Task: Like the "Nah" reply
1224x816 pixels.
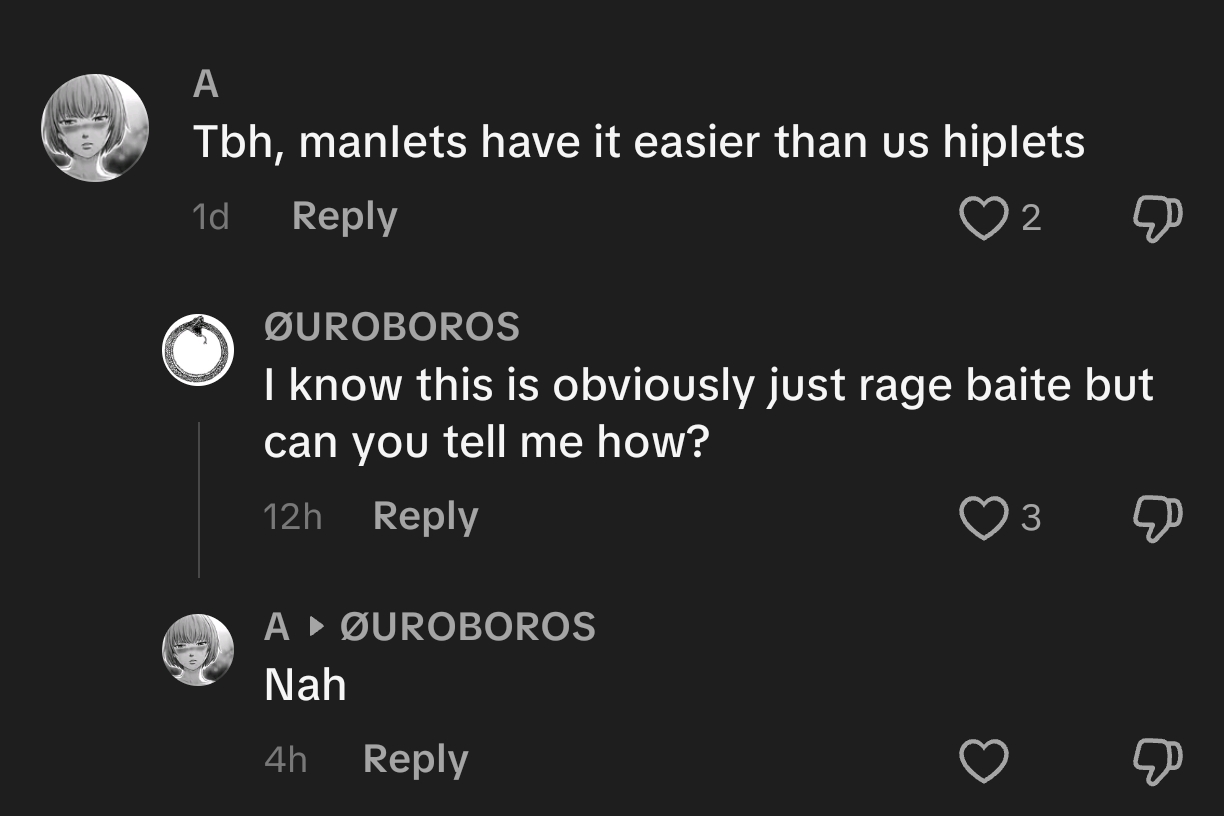Action: tap(984, 761)
